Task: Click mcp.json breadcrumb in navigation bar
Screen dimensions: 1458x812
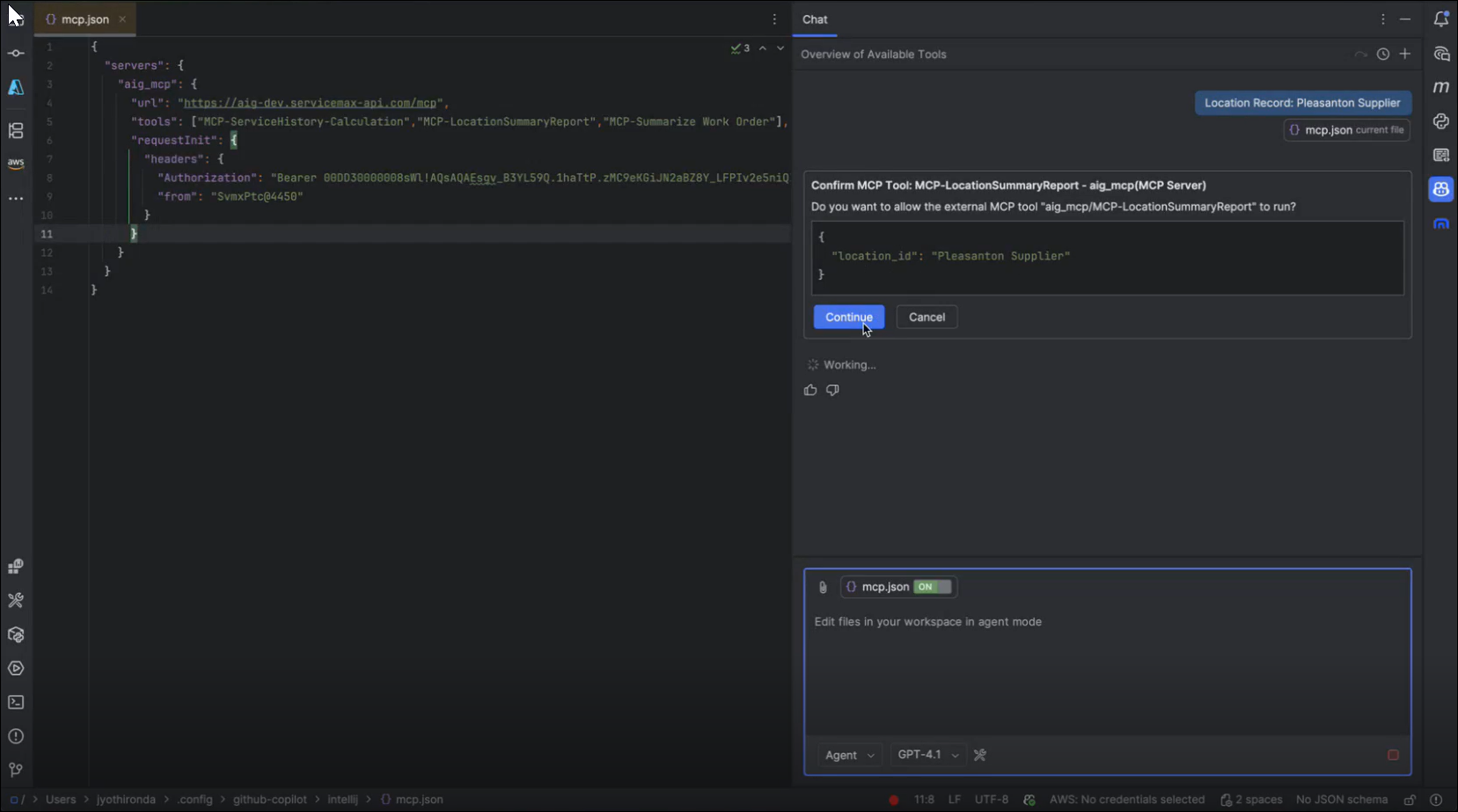Action: tap(412, 800)
